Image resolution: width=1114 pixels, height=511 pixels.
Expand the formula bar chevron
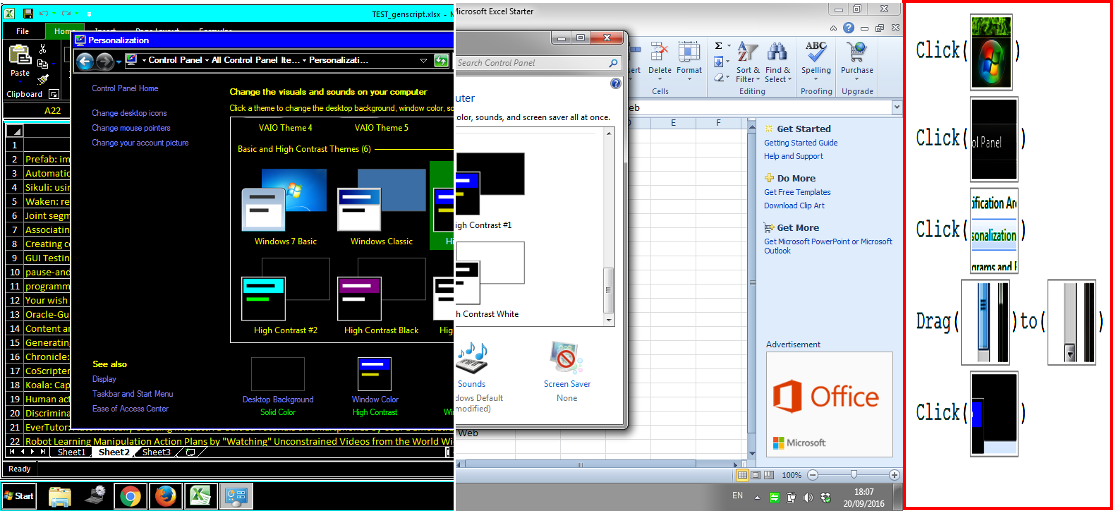pyautogui.click(x=895, y=107)
